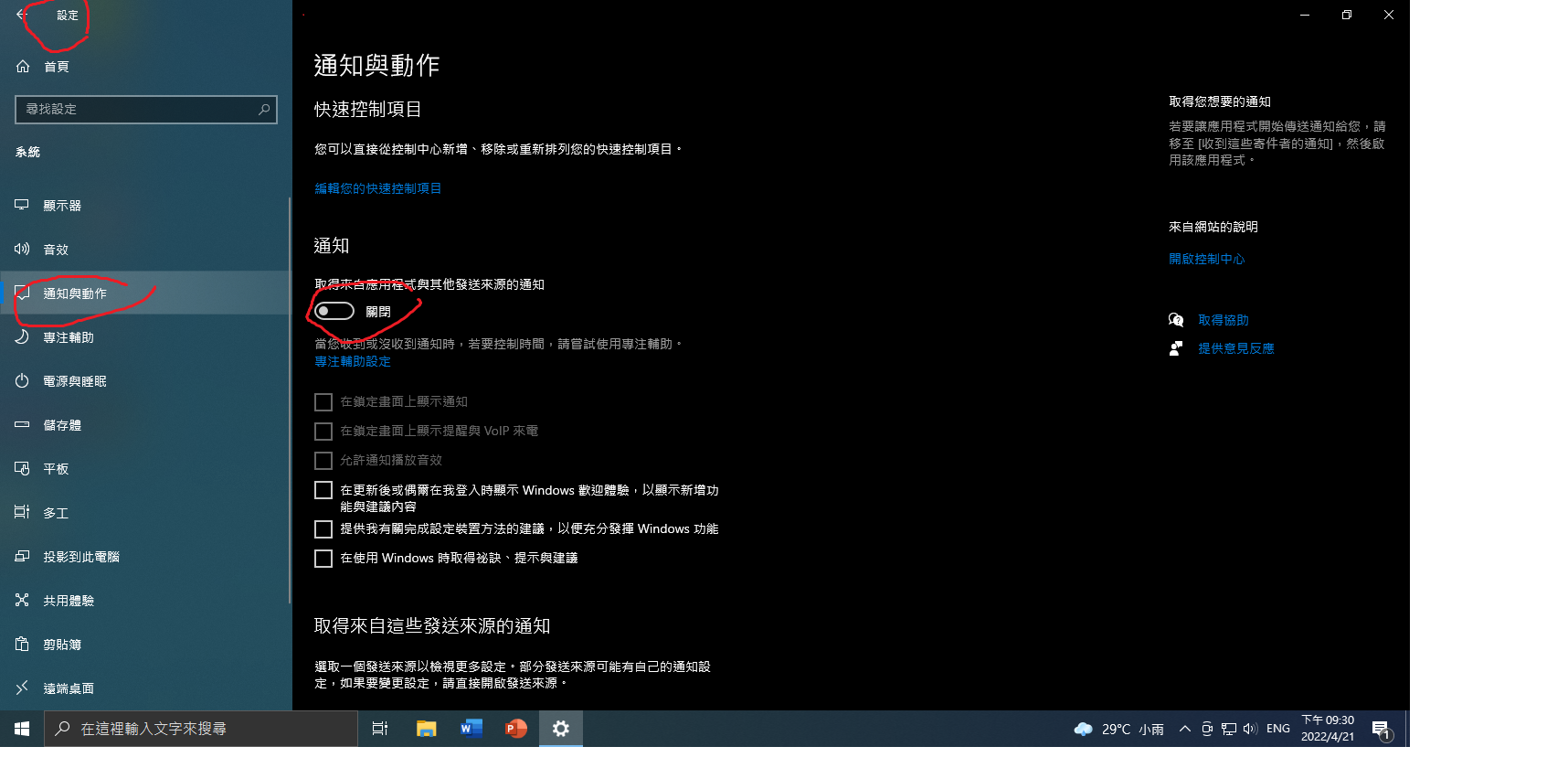
Task: Select 顯示器 in the sidebar
Action: 62,206
